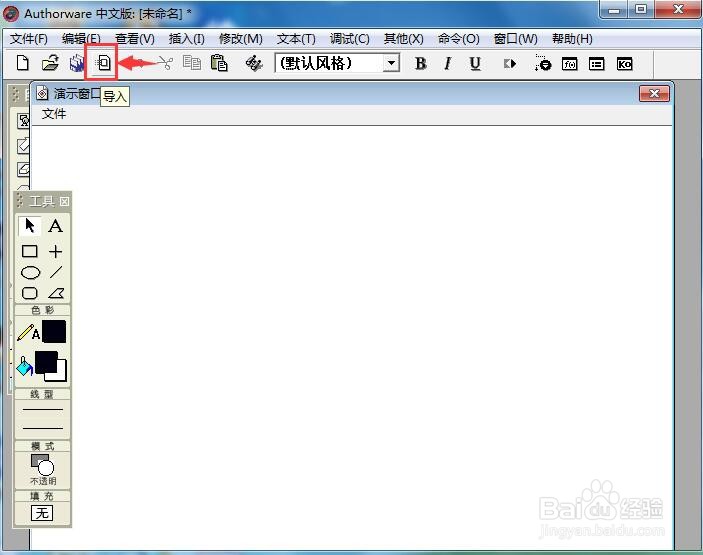Select the Rounded Rectangle tool
This screenshot has width=703, height=555.
(x=30, y=293)
